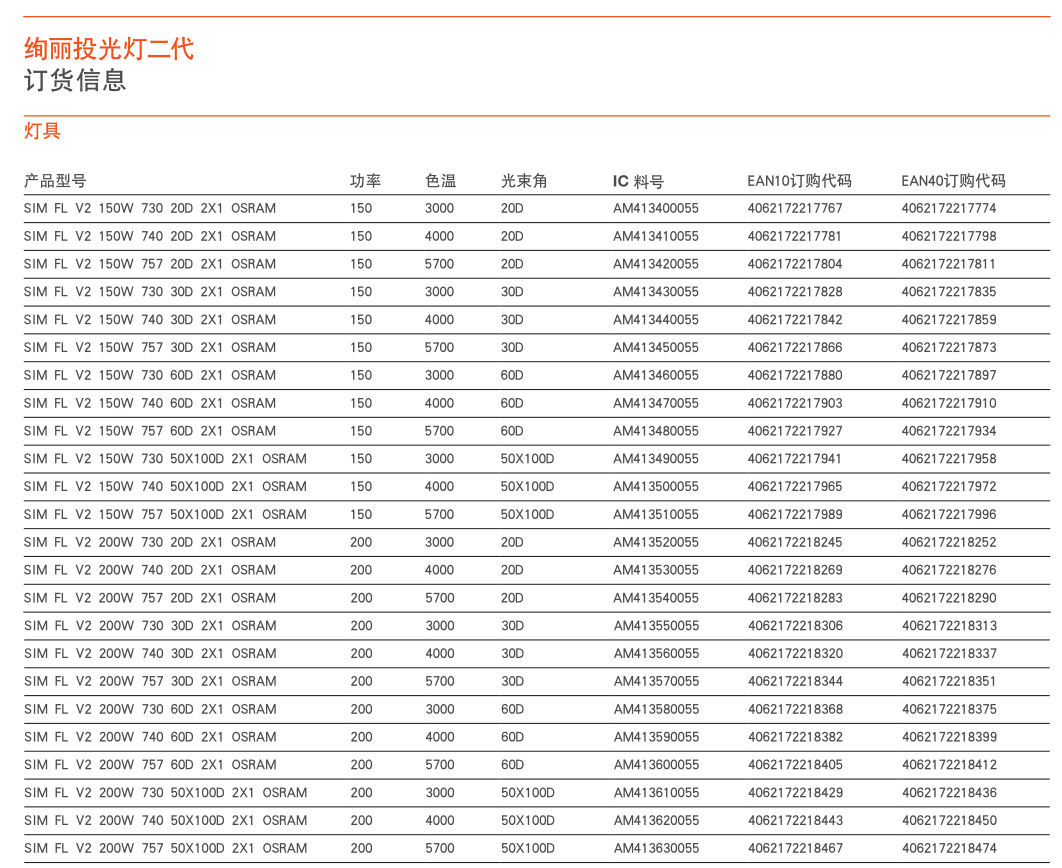Click EAN10 code 4062172217781

click(795, 237)
